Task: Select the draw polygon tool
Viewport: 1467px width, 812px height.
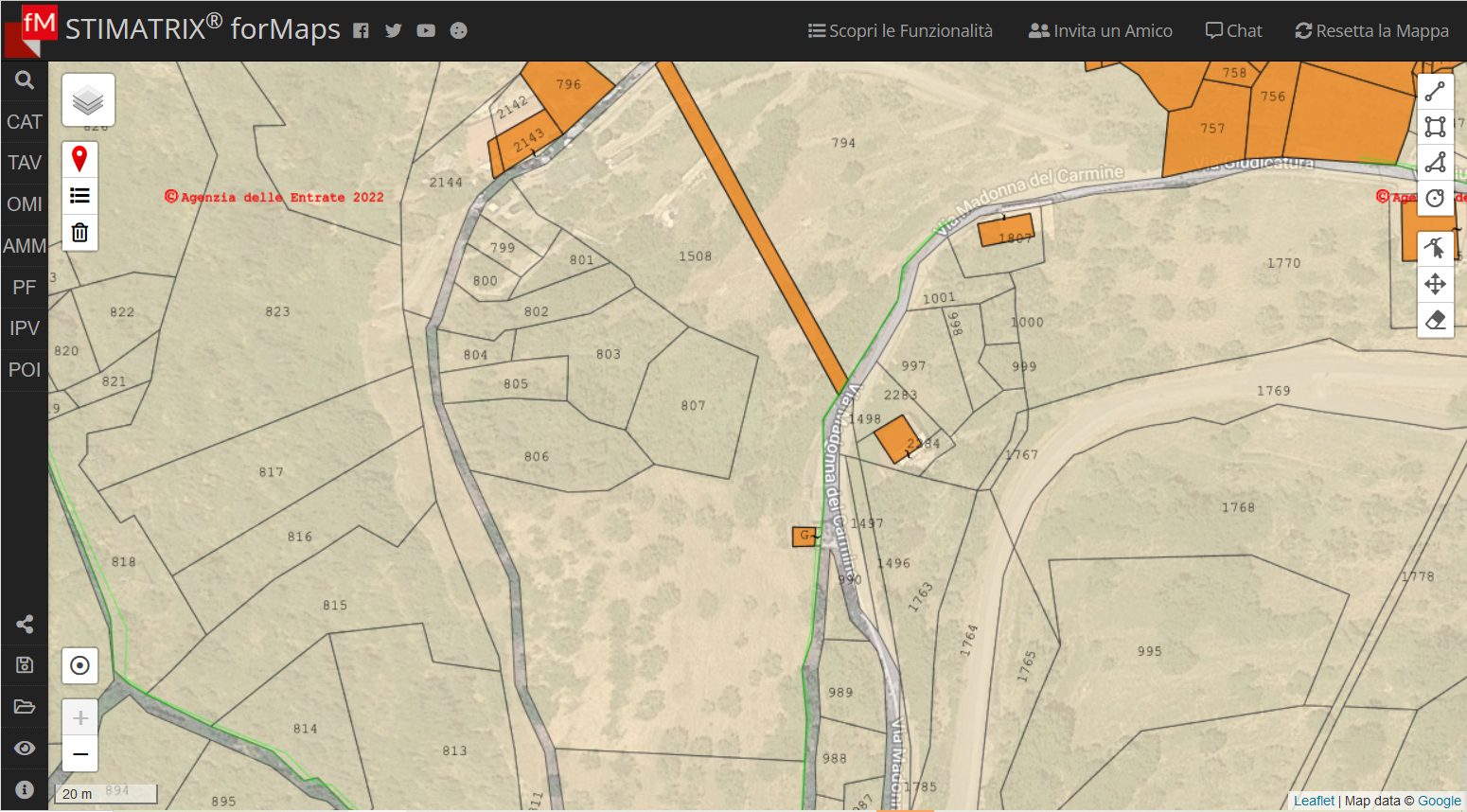Action: coord(1435,163)
